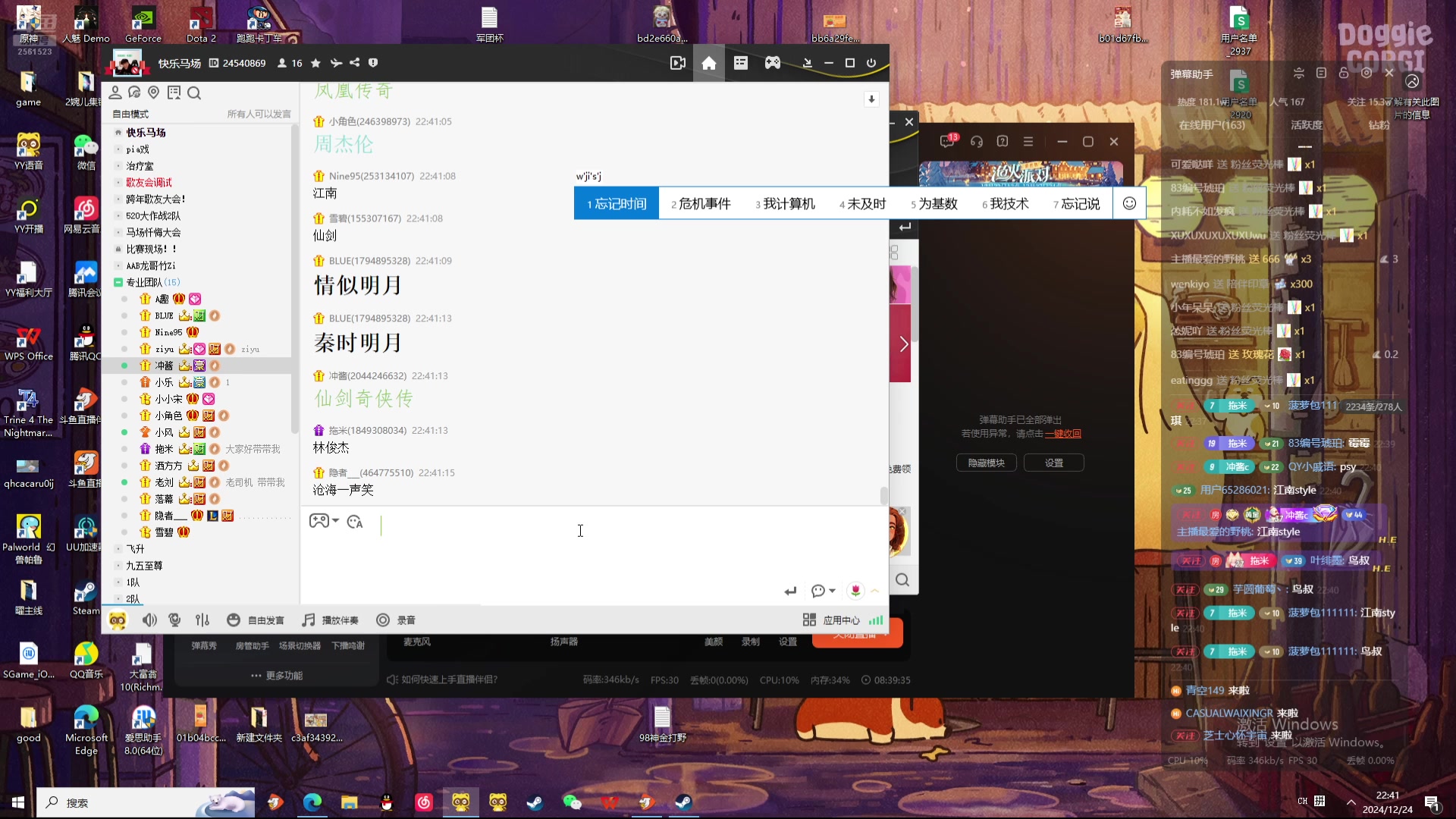The image size is (1456, 819).
Task: Toggle 自由发言 free speech mode
Action: (x=256, y=620)
